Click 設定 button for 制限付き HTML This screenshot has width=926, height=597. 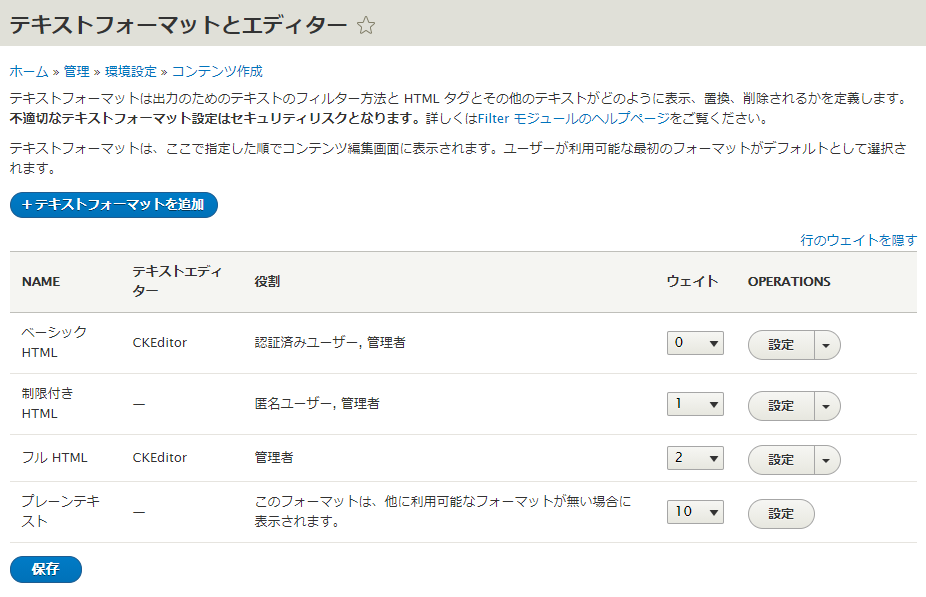point(781,406)
